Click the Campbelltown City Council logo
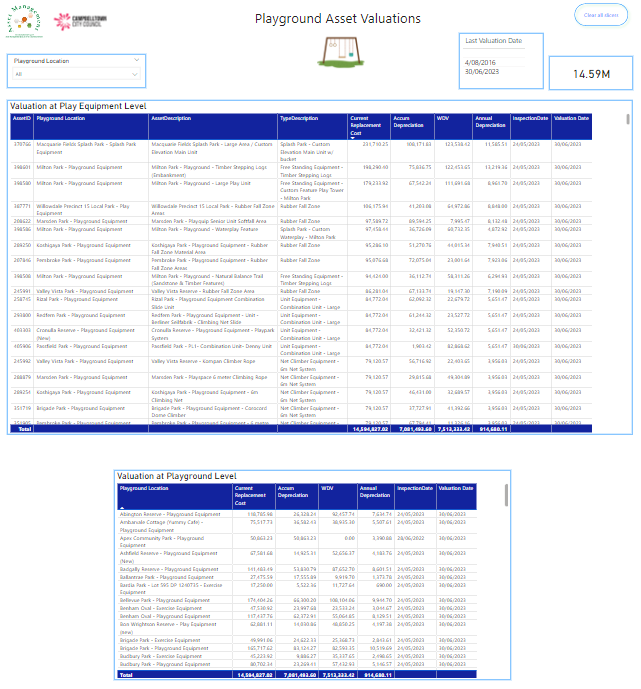The width and height of the screenshot is (641, 689). click(x=80, y=21)
